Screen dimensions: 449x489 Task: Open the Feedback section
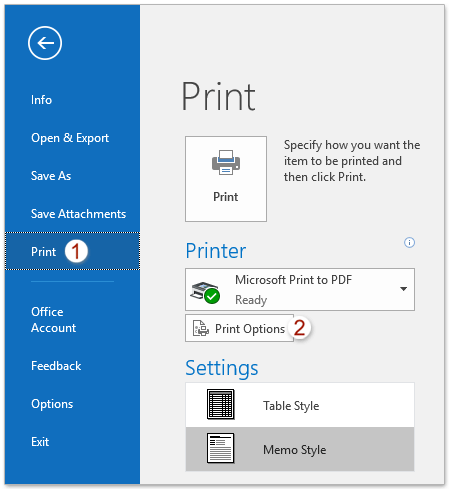[56, 366]
